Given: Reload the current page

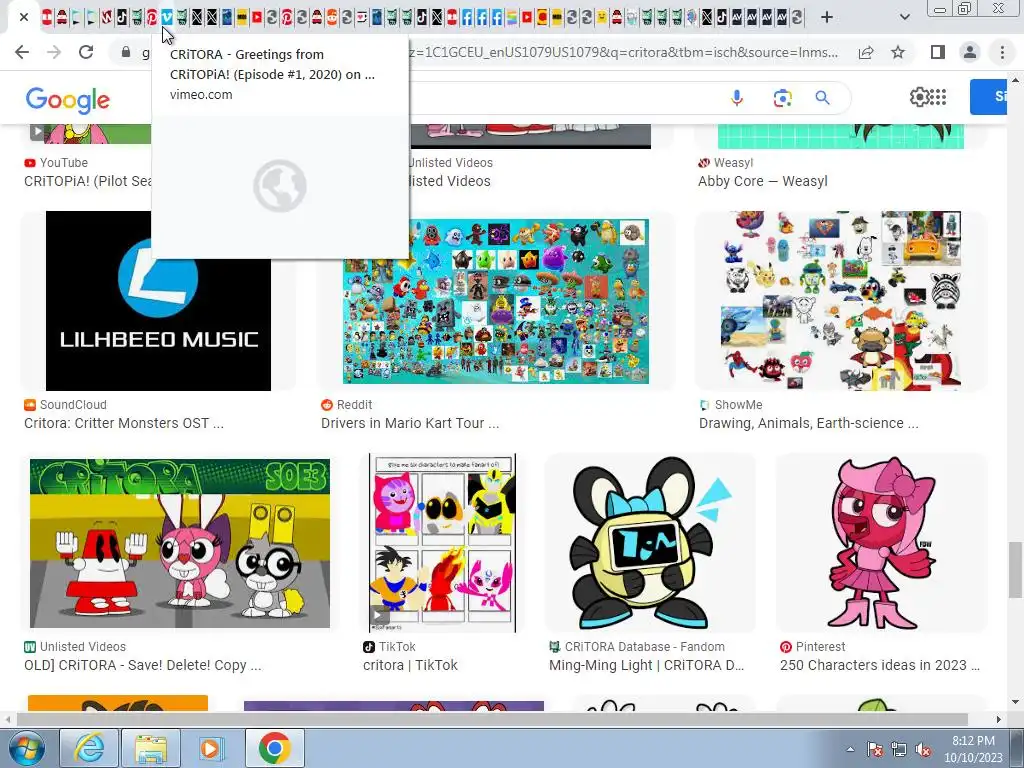Looking at the screenshot, I should coord(86,52).
